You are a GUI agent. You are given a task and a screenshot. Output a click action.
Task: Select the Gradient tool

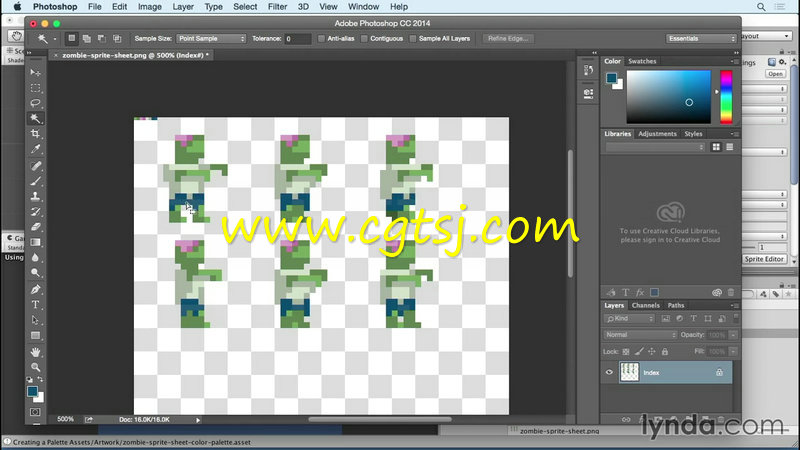[35, 242]
